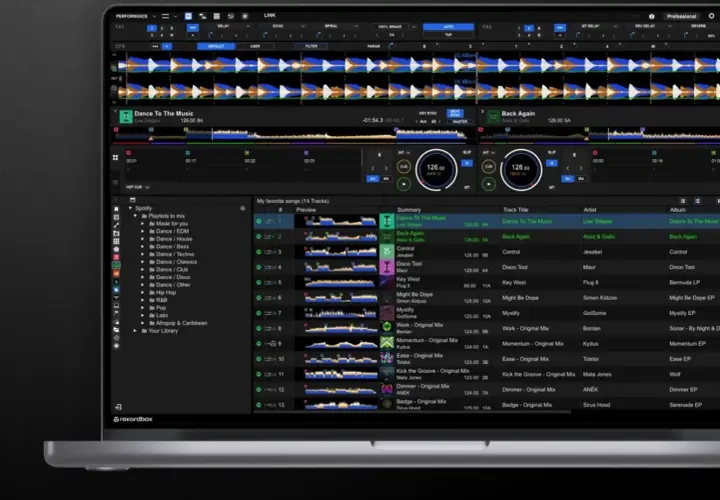Toggle KEY SYNC on deck 1
Viewport: 720px width, 500px height.
(x=428, y=113)
